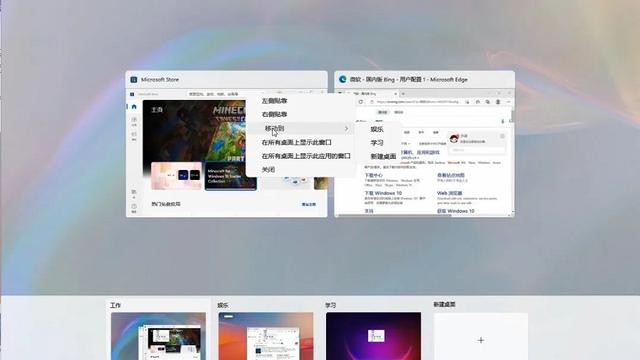
Task: Click the 工作 desktop name label
Action: point(115,305)
